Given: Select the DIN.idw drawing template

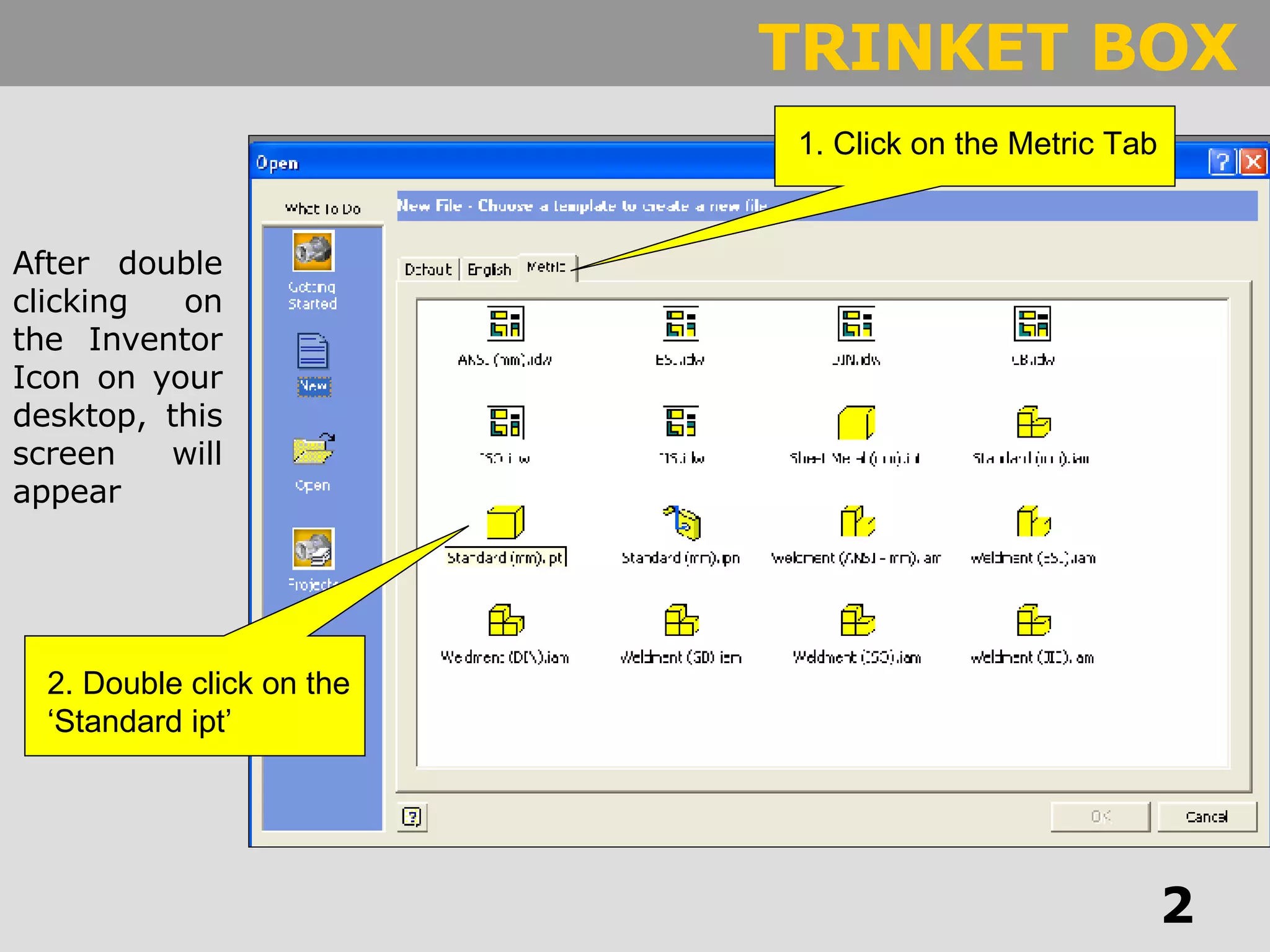Looking at the screenshot, I should click(x=856, y=324).
